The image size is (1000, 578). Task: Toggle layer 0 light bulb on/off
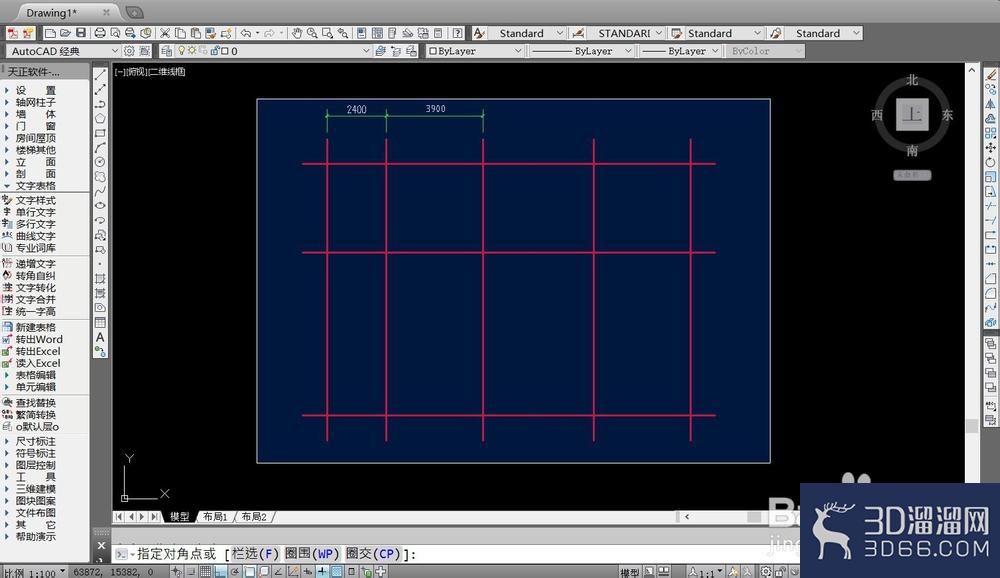pos(181,51)
